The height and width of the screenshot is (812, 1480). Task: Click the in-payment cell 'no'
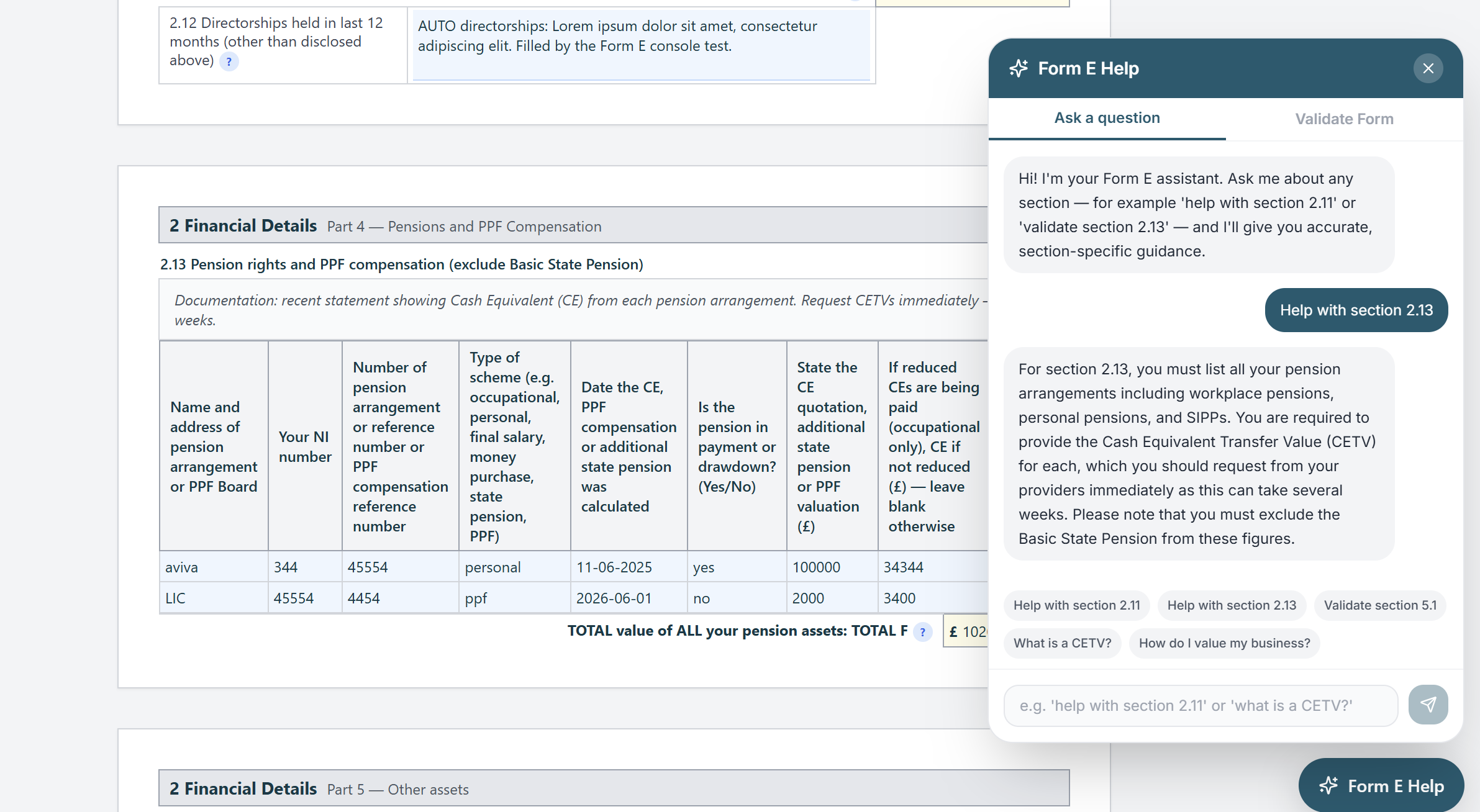pyautogui.click(x=737, y=598)
